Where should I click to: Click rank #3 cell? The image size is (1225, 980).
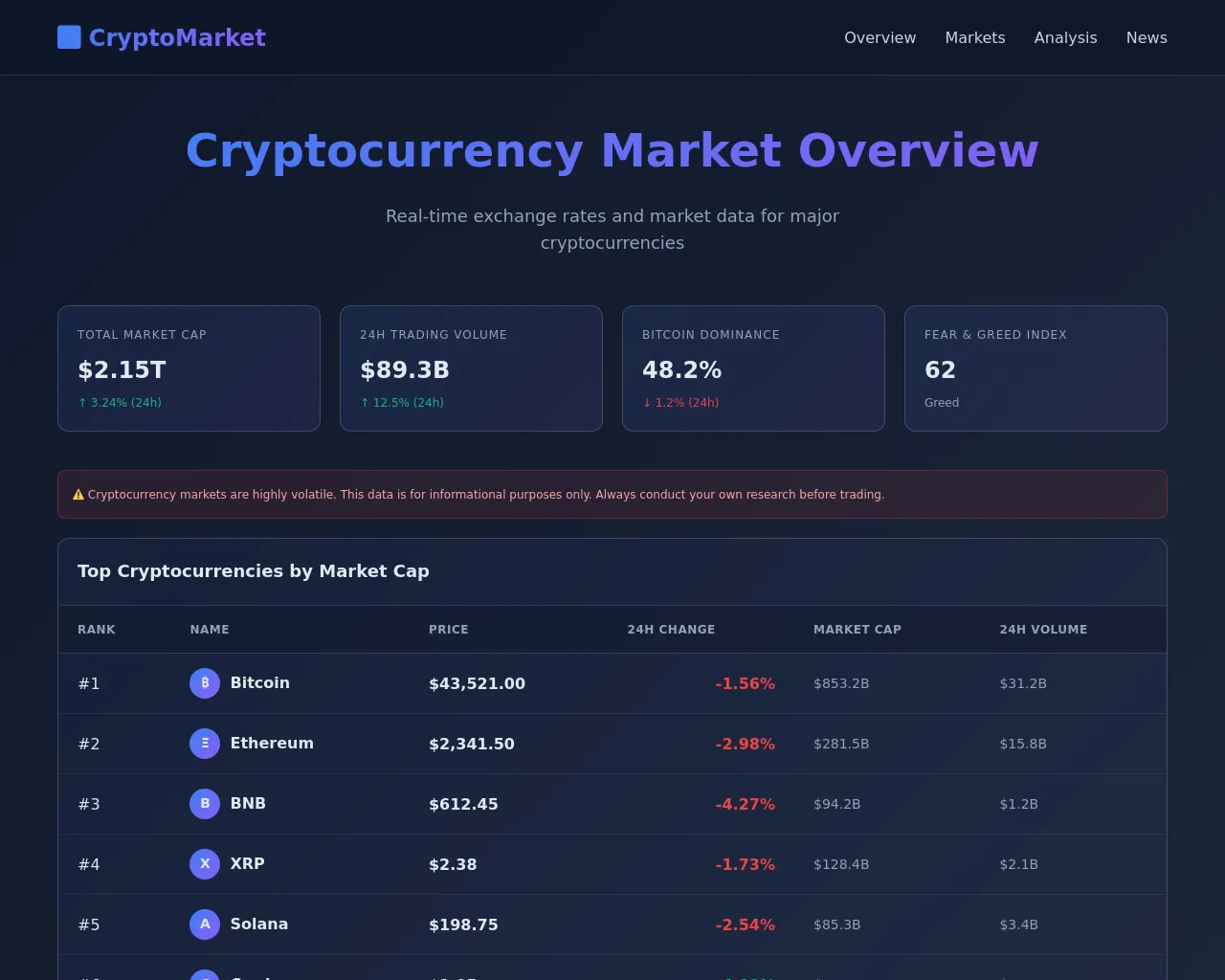point(89,804)
